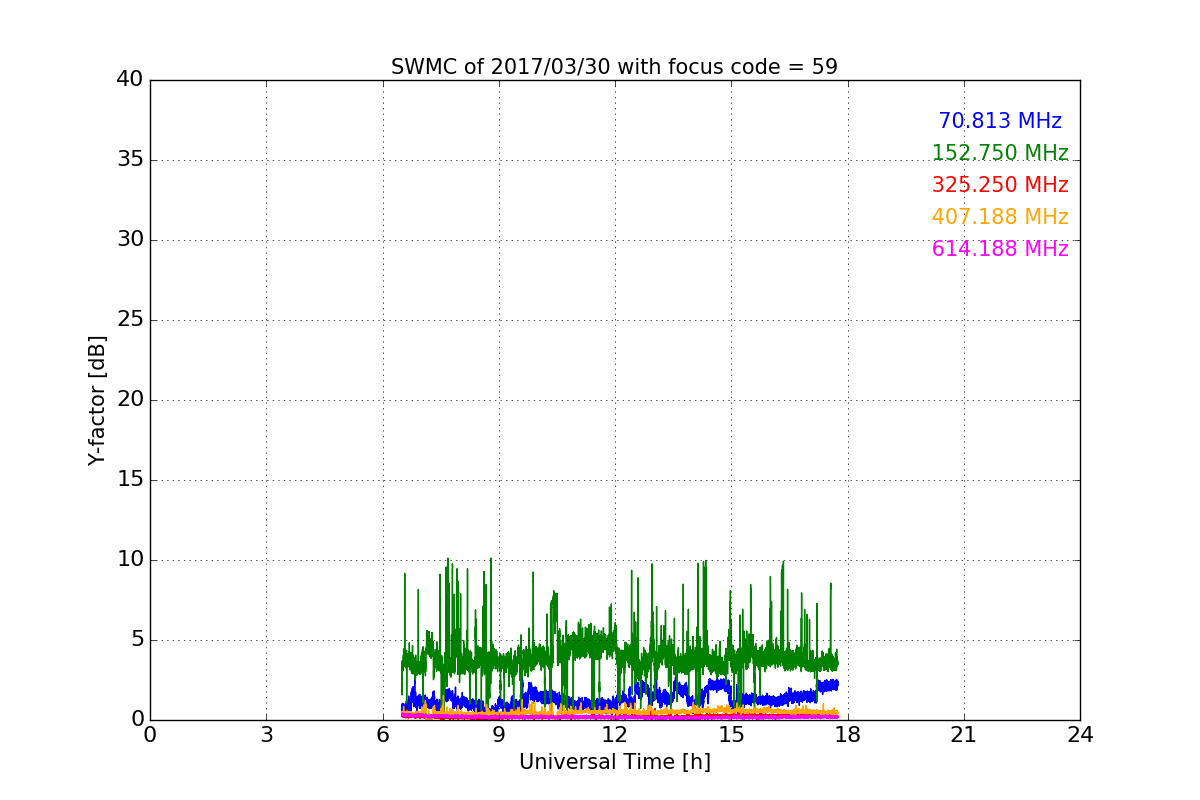Click y-axis tick label 30
The width and height of the screenshot is (1200, 800).
click(x=130, y=240)
